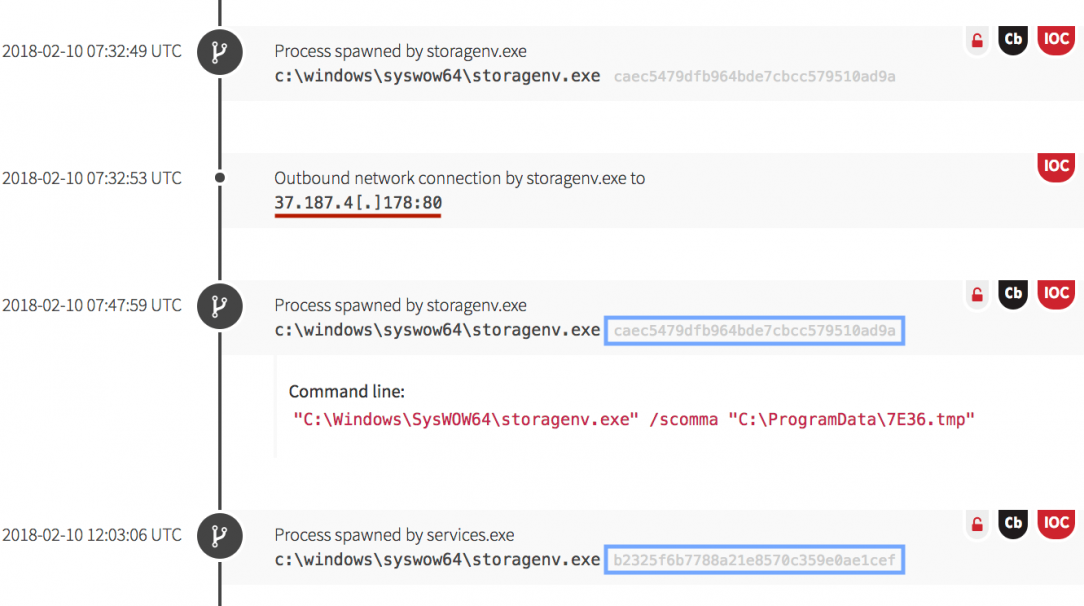Click the process fork icon at 12:03:06

pyautogui.click(x=219, y=536)
